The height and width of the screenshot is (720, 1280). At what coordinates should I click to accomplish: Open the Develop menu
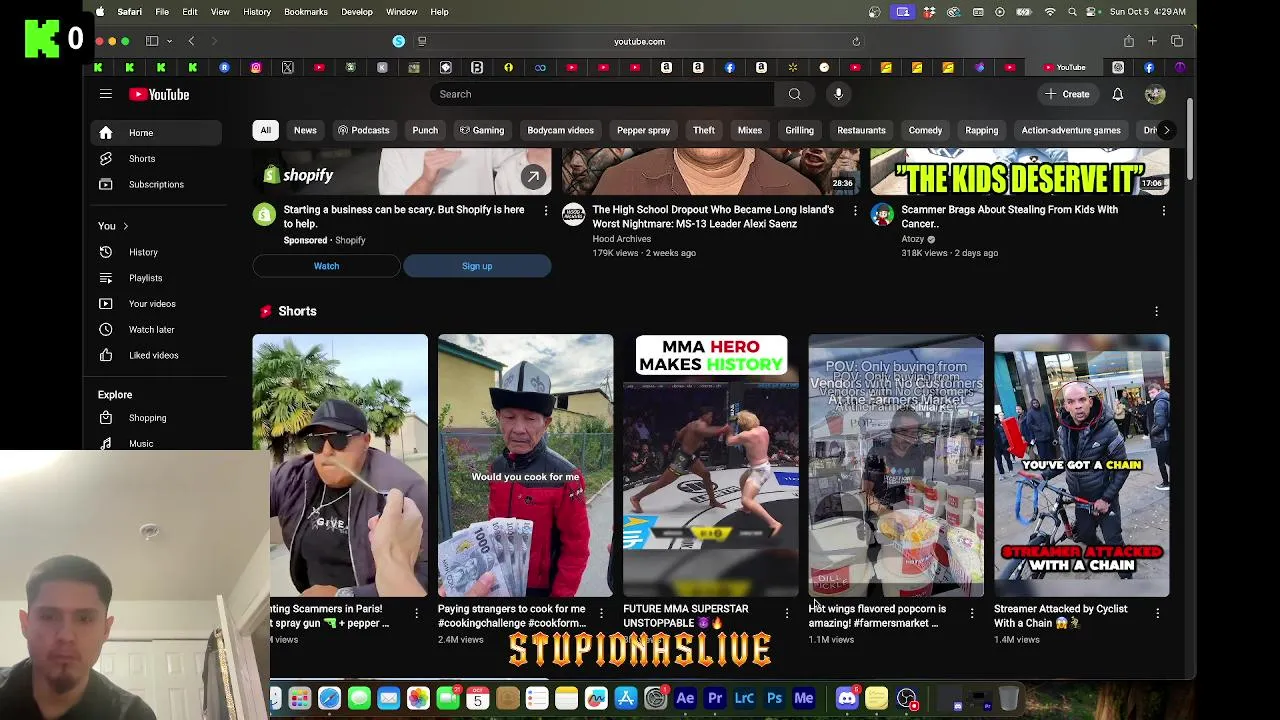[356, 12]
